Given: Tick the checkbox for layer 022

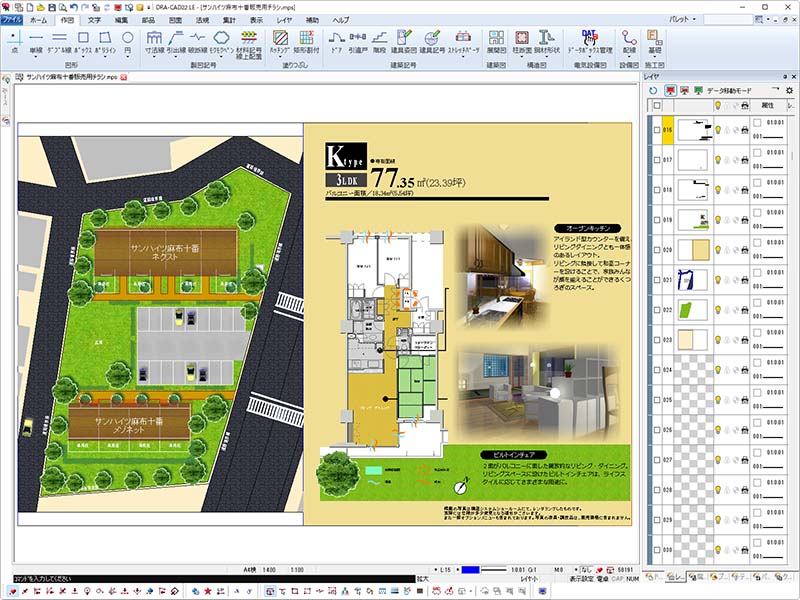Looking at the screenshot, I should point(656,310).
